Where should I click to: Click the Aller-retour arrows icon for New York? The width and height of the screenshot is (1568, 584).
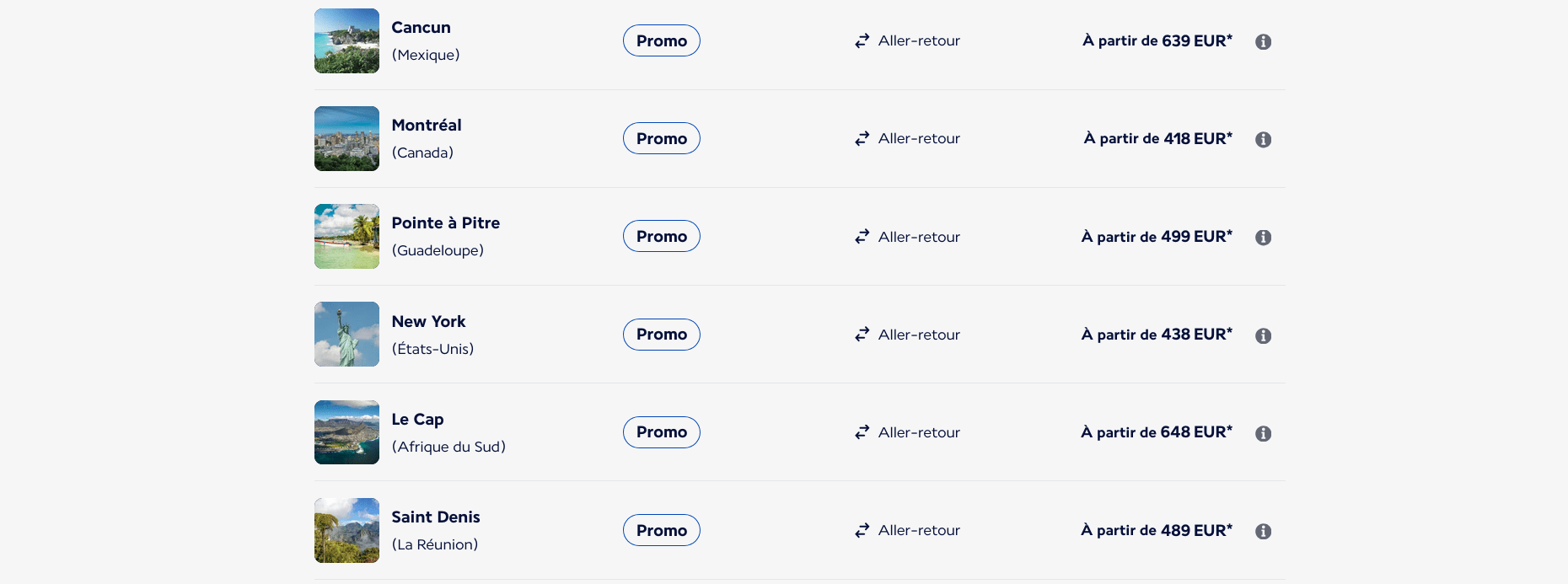862,335
